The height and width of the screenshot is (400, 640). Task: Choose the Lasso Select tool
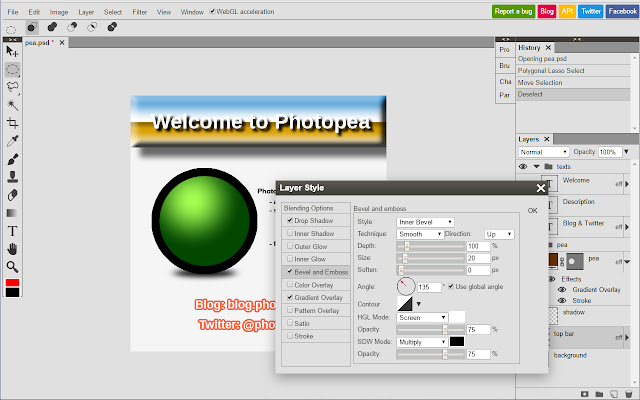[12, 87]
